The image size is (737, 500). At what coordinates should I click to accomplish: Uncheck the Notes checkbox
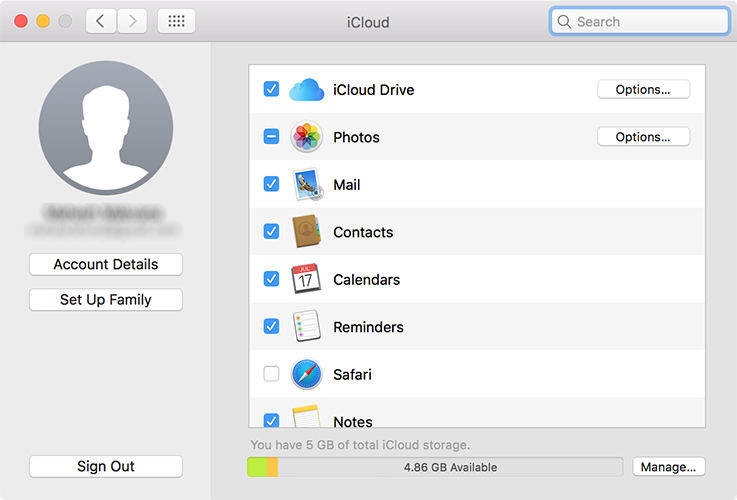tap(271, 420)
